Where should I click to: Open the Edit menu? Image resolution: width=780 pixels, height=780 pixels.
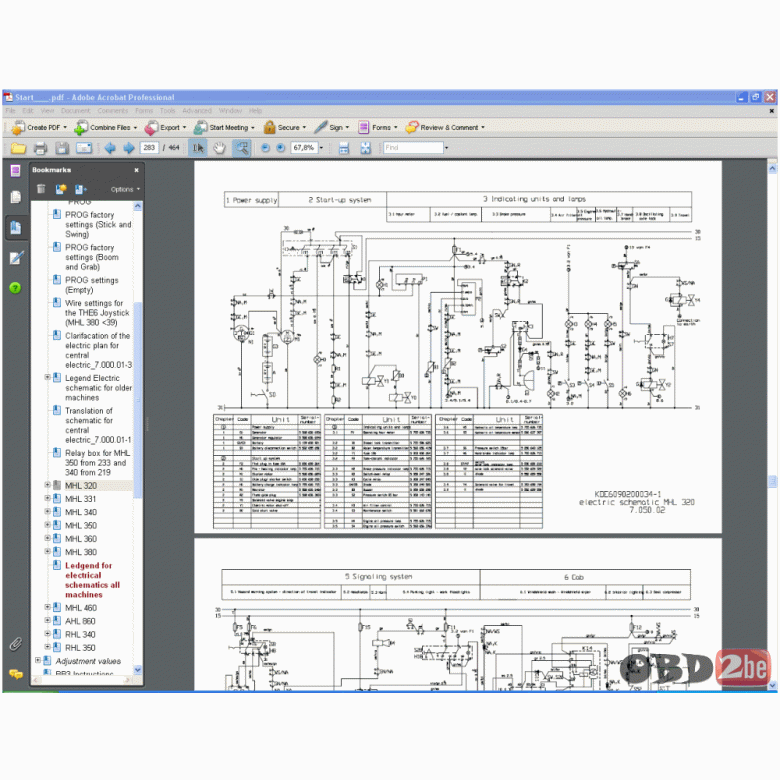click(x=28, y=110)
